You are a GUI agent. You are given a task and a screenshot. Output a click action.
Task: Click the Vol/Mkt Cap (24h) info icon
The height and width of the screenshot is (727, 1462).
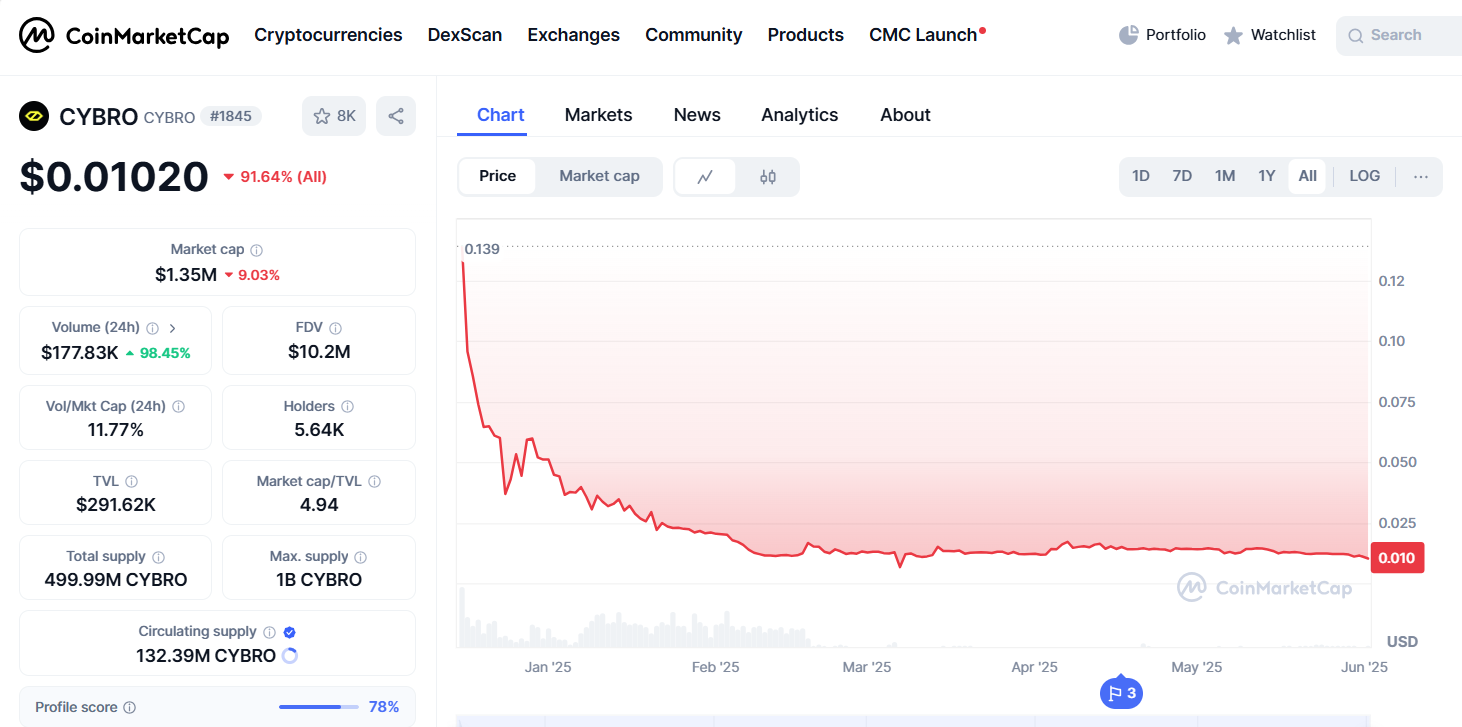tap(178, 407)
